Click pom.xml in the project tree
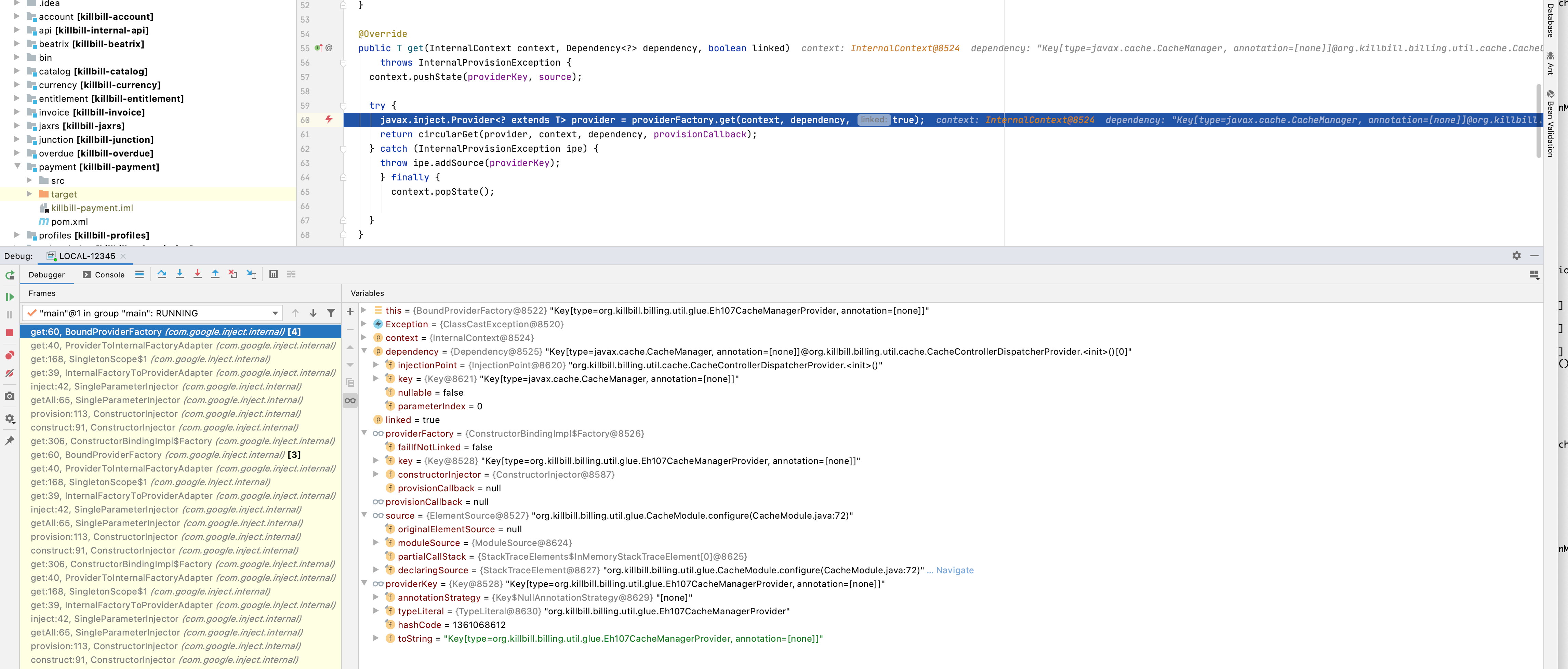This screenshot has width=1568, height=669. click(x=69, y=222)
